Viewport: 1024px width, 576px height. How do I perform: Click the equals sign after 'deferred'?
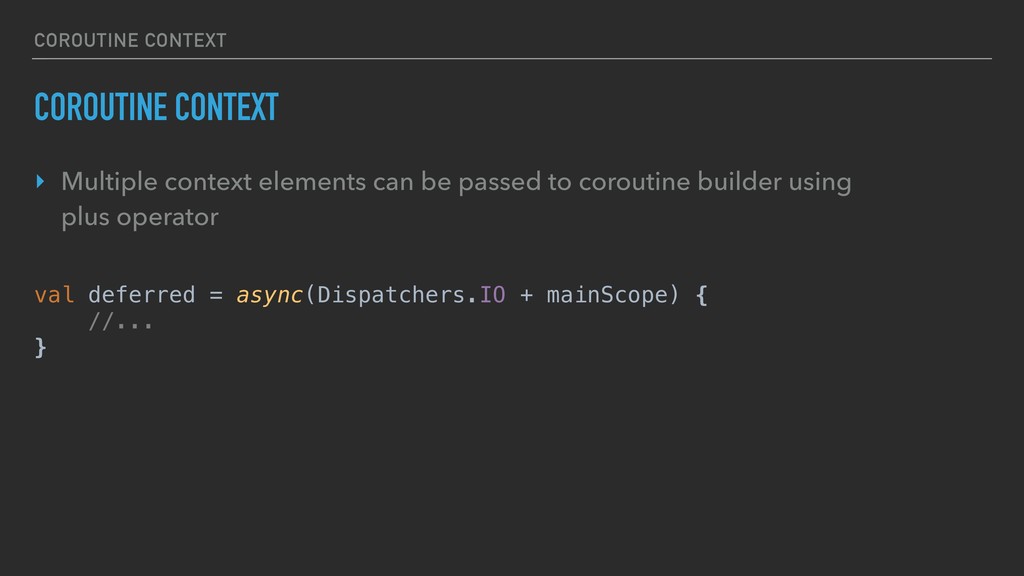pos(216,295)
